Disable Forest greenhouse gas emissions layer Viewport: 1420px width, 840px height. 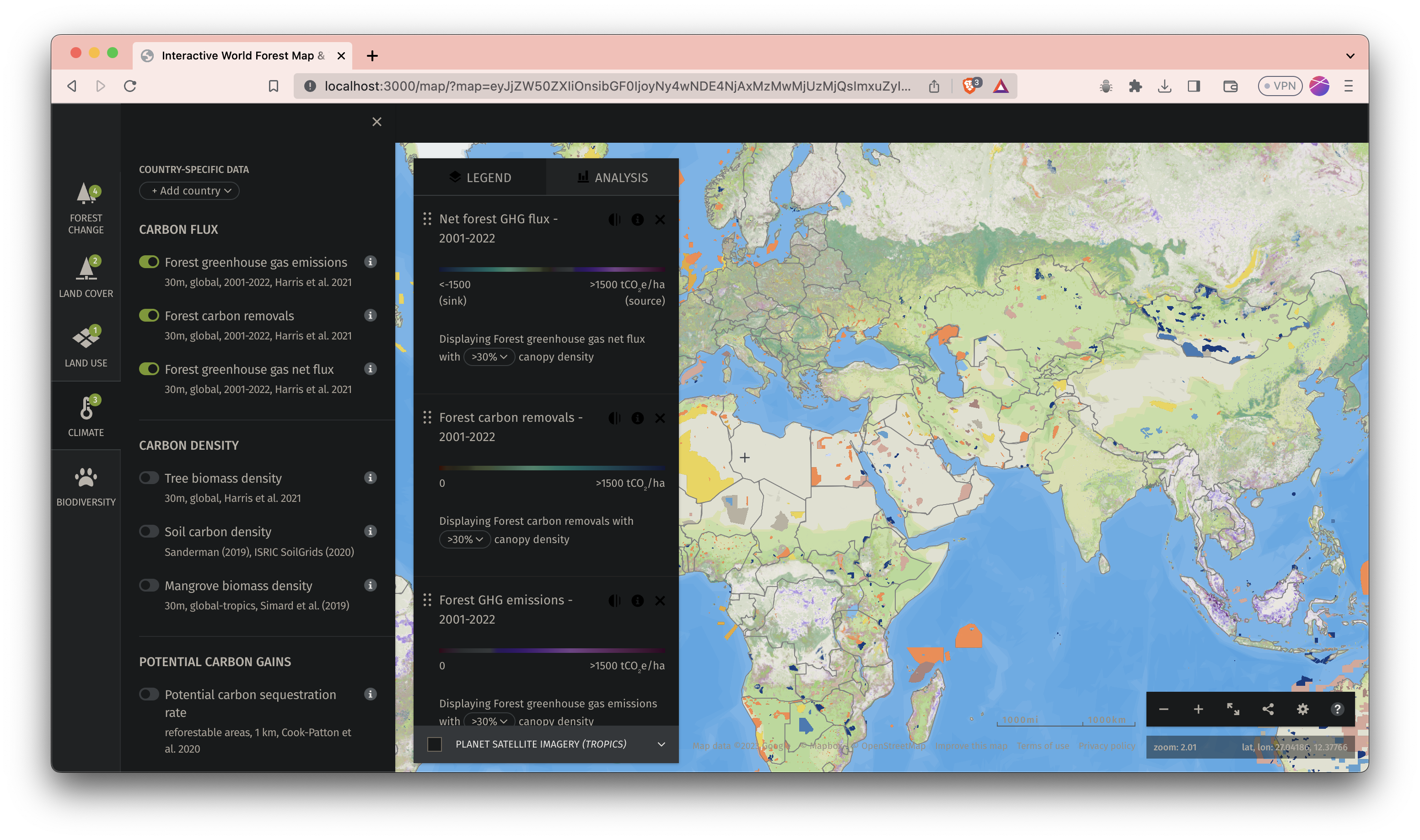[x=149, y=262]
